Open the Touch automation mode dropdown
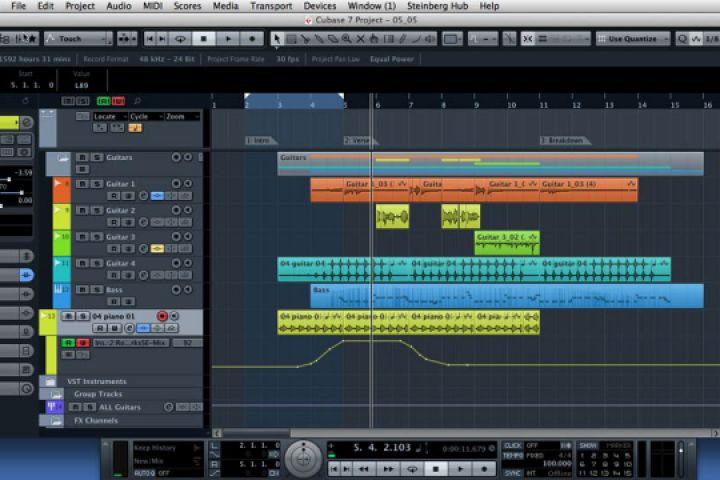The image size is (720, 480). (x=78, y=39)
